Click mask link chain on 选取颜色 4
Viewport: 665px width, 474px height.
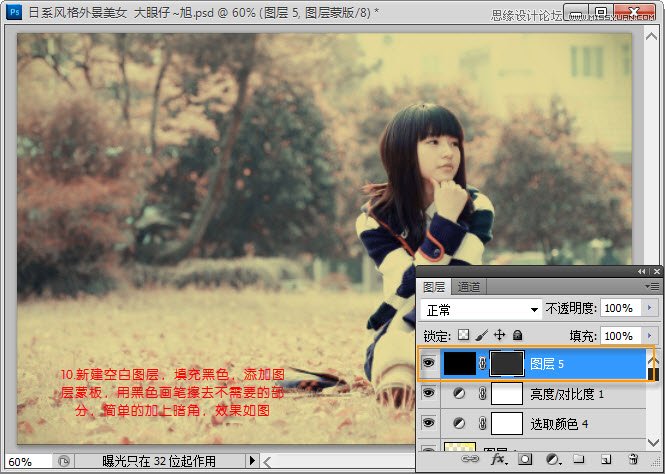pyautogui.click(x=482, y=424)
